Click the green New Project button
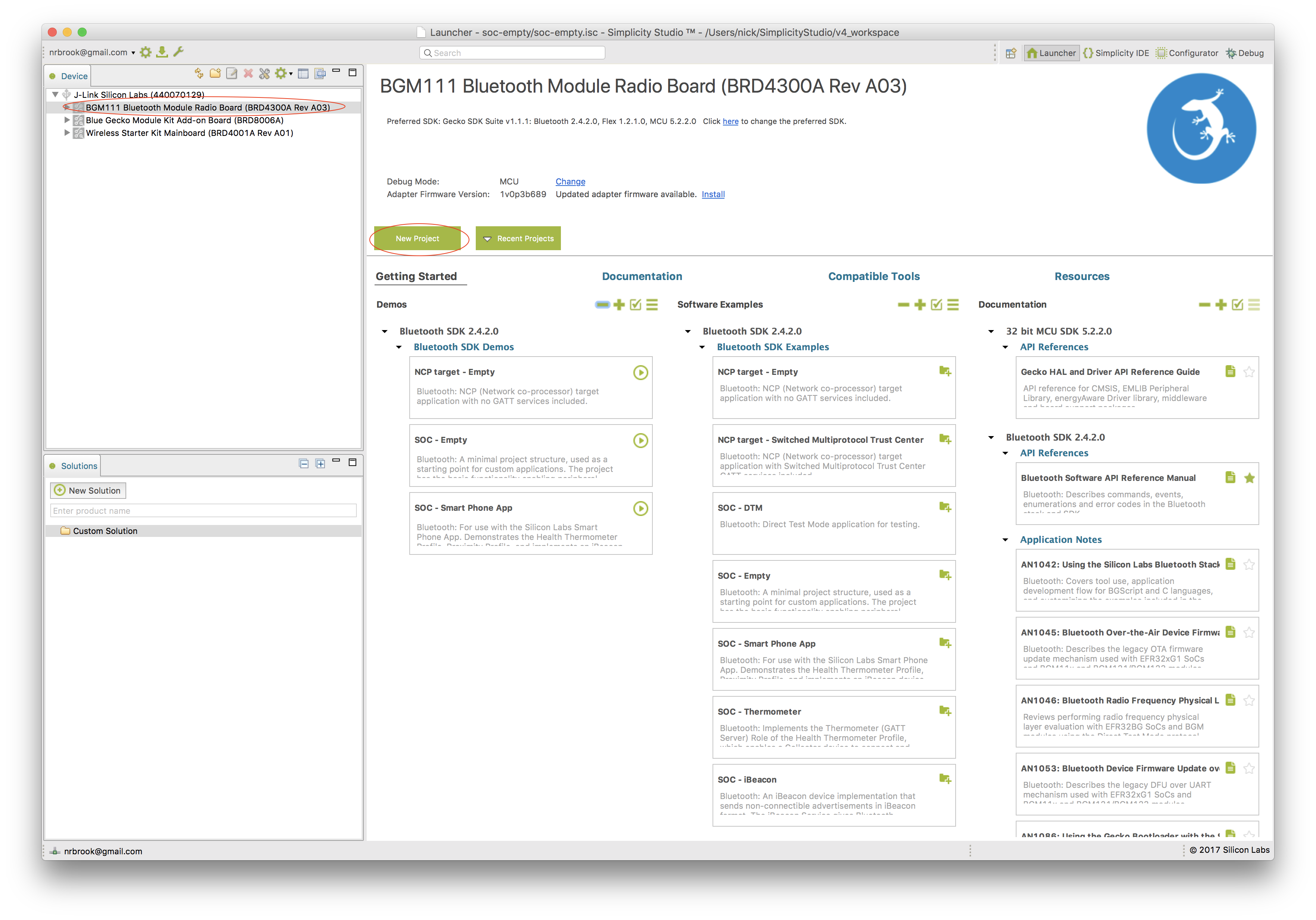The width and height of the screenshot is (1316, 920). 417,239
